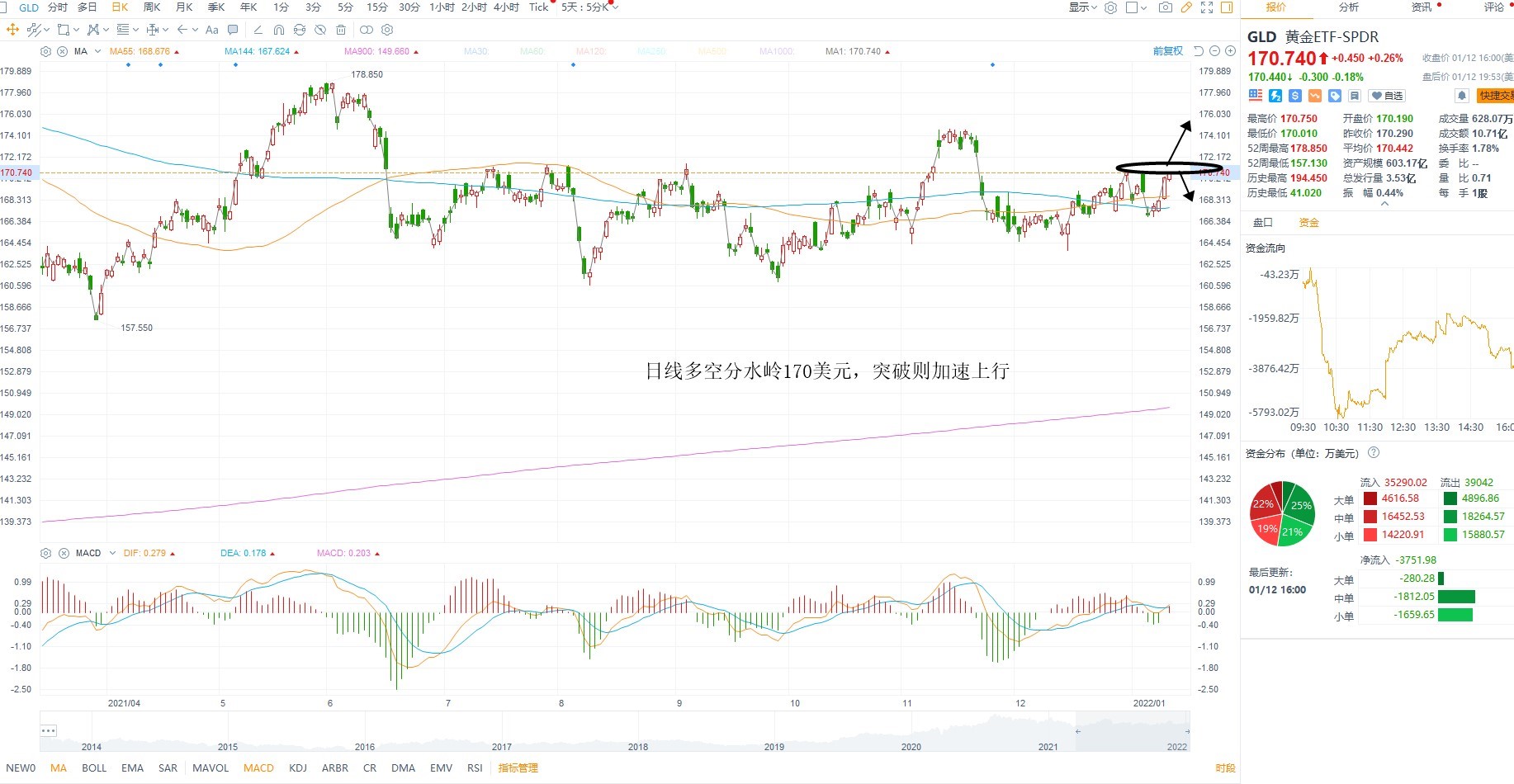Open the note icon beside 自选

[x=1355, y=96]
